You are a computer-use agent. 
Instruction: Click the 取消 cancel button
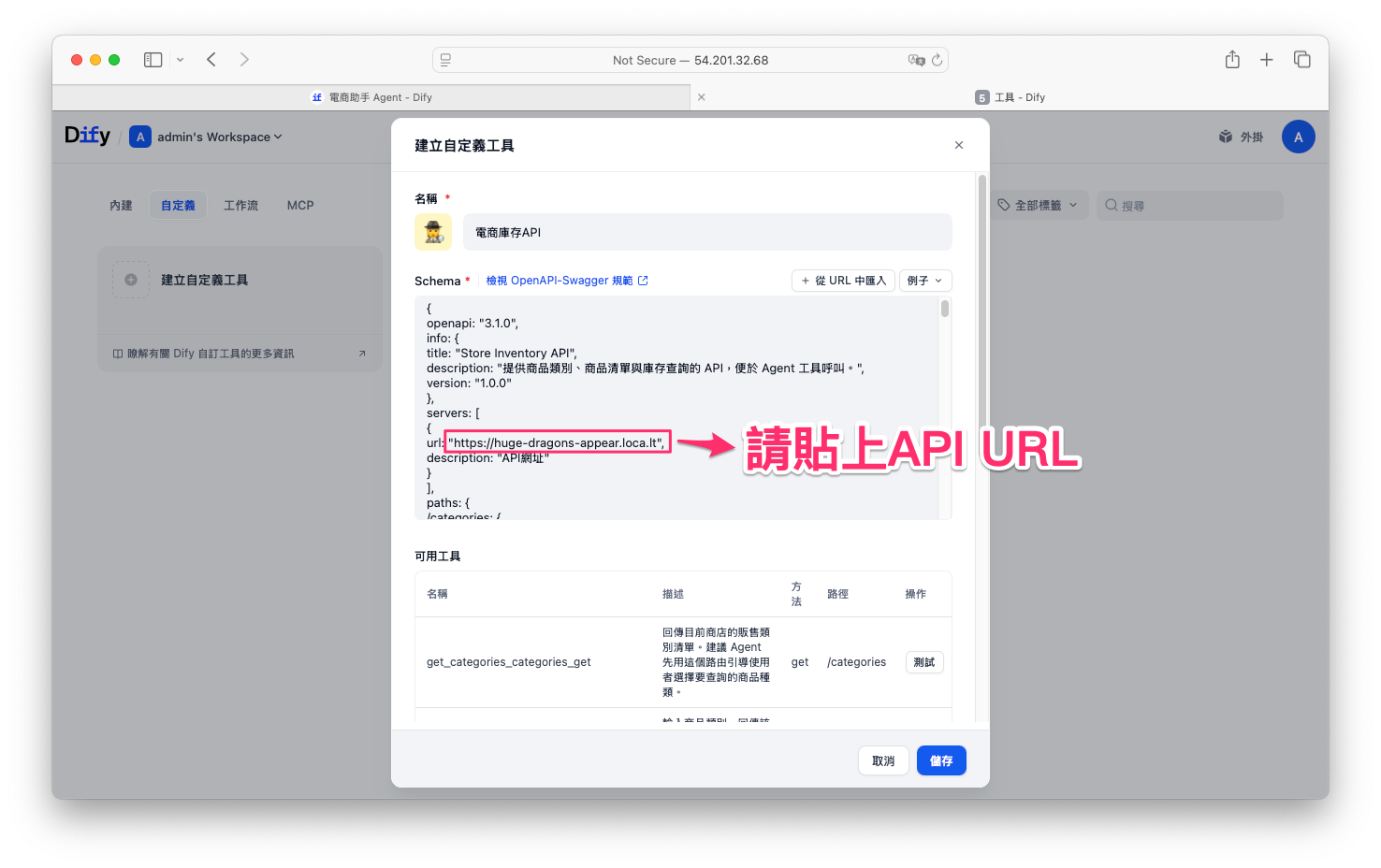point(883,760)
